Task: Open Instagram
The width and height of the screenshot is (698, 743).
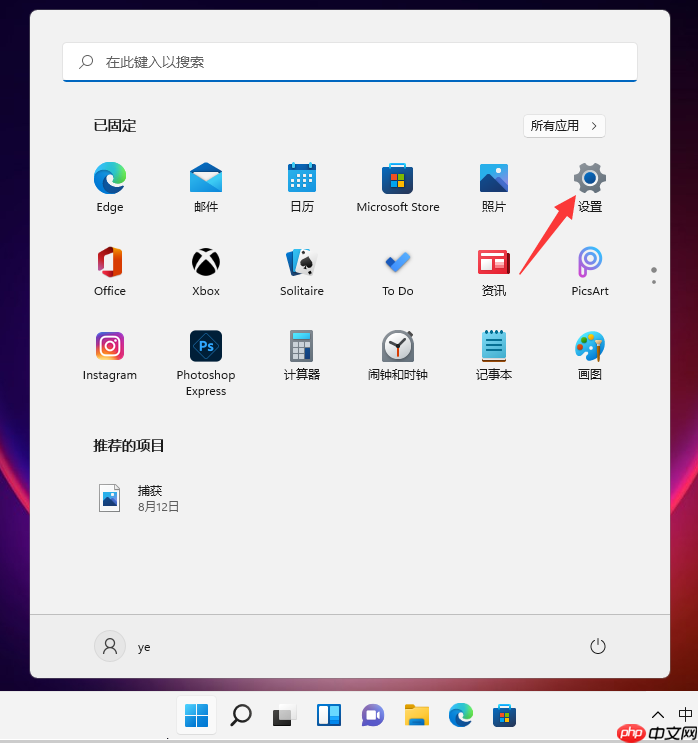Action: click(x=110, y=356)
